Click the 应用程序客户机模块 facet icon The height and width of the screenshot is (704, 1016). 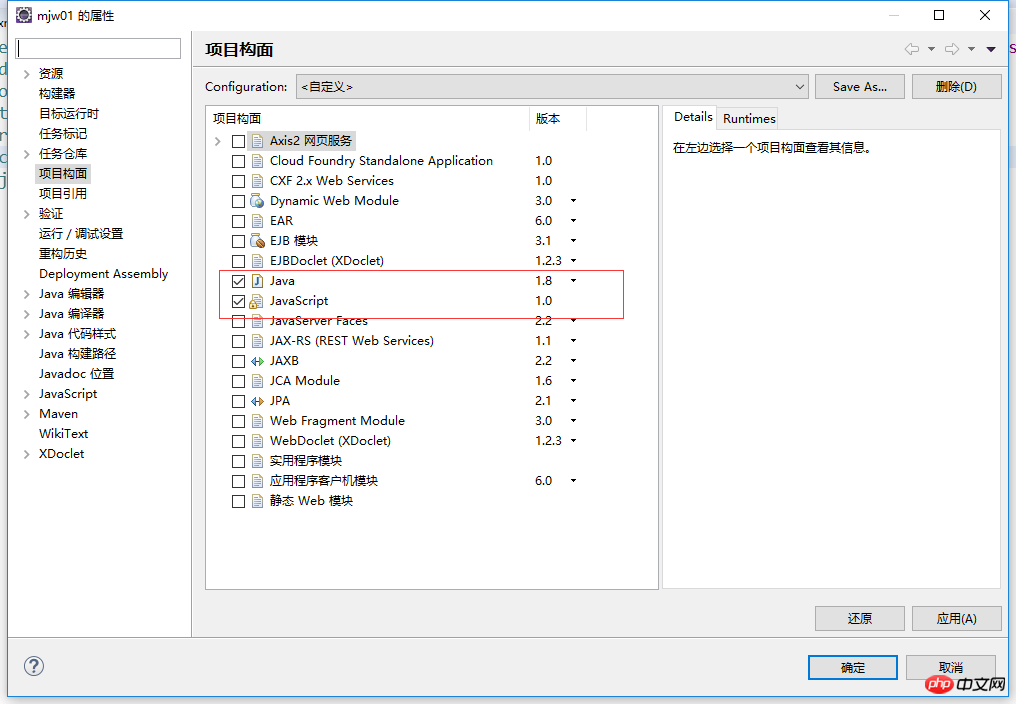[x=257, y=481]
